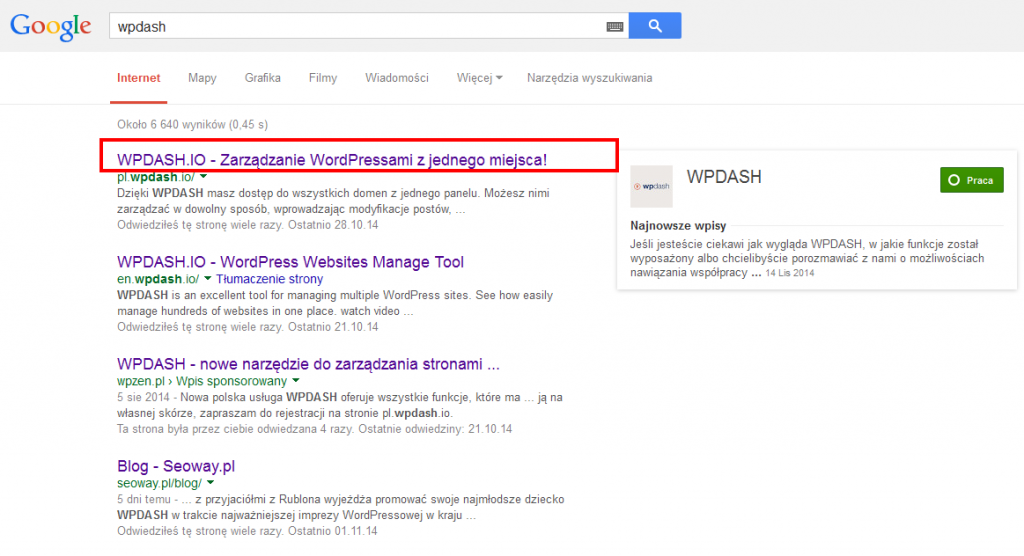Image resolution: width=1024 pixels, height=556 pixels.
Task: Open arrow menu next to Wpis sponsorowany
Action: coord(296,381)
